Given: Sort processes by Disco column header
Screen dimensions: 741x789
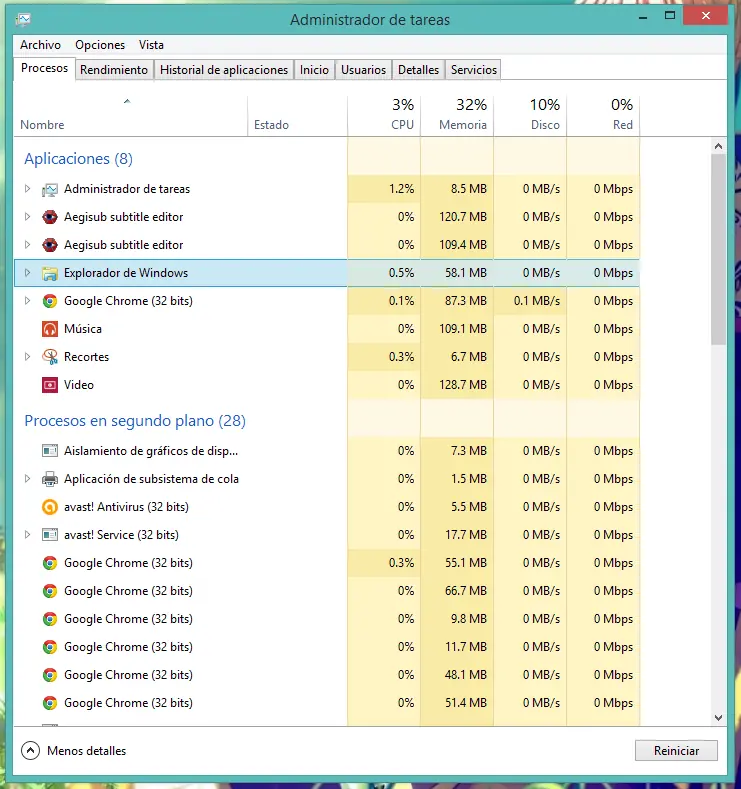Looking at the screenshot, I should click(x=530, y=116).
